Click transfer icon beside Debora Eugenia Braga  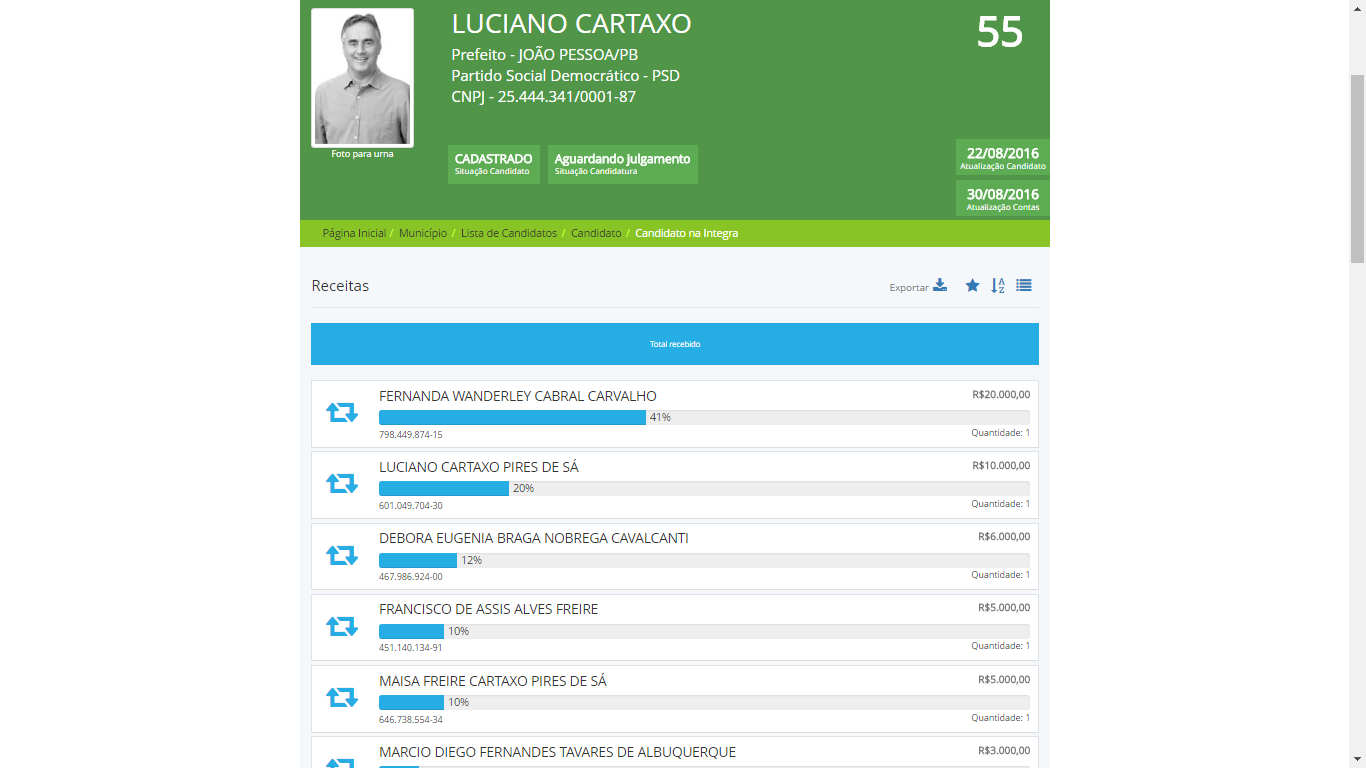point(342,556)
